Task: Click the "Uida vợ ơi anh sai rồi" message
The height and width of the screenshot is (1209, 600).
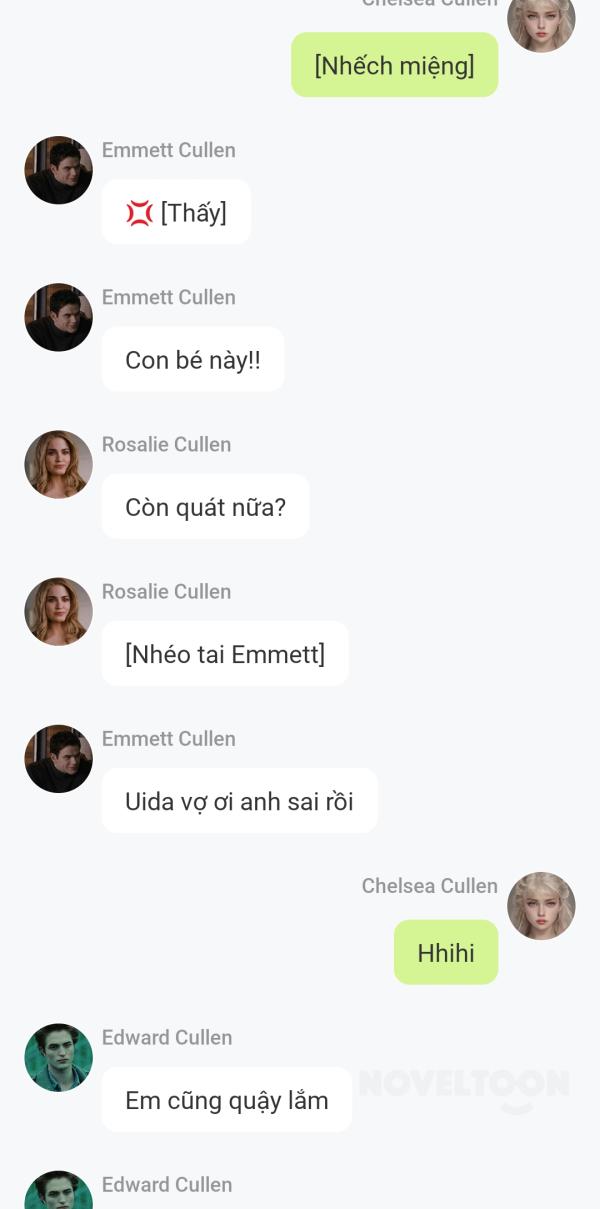Action: point(239,801)
